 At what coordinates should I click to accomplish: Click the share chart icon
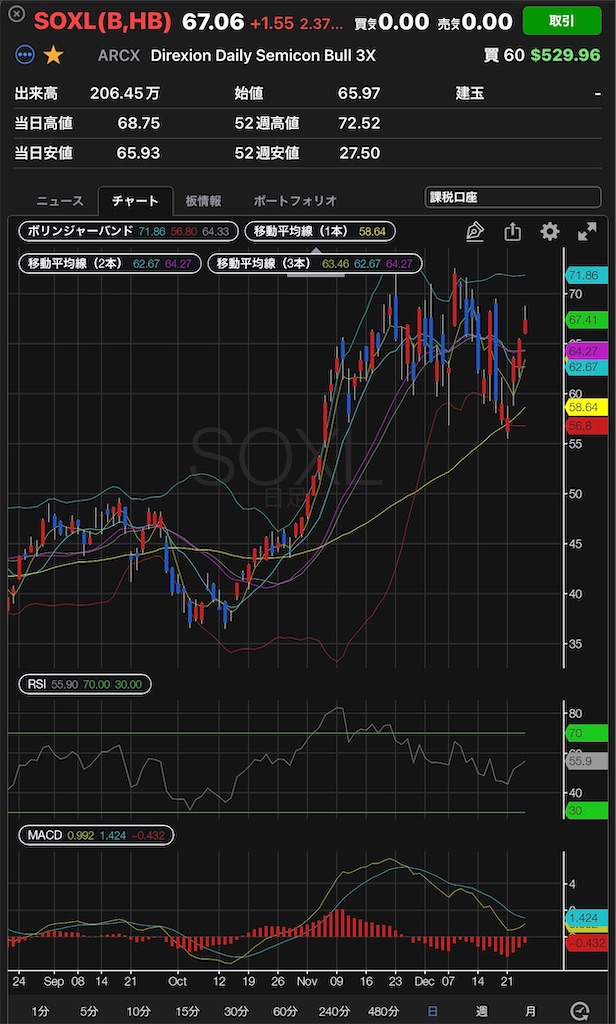pyautogui.click(x=513, y=232)
